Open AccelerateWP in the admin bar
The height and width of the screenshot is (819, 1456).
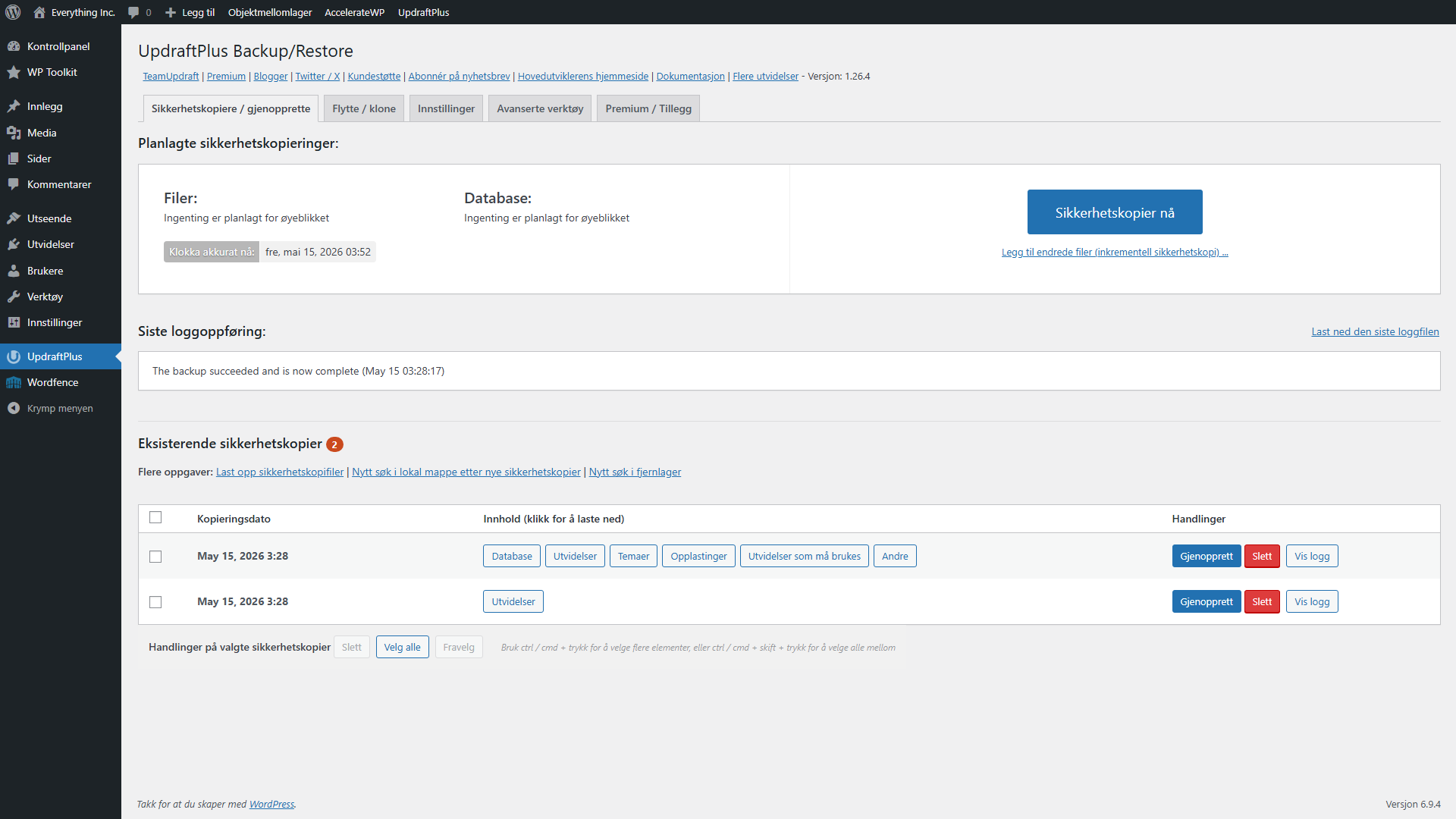click(x=355, y=12)
